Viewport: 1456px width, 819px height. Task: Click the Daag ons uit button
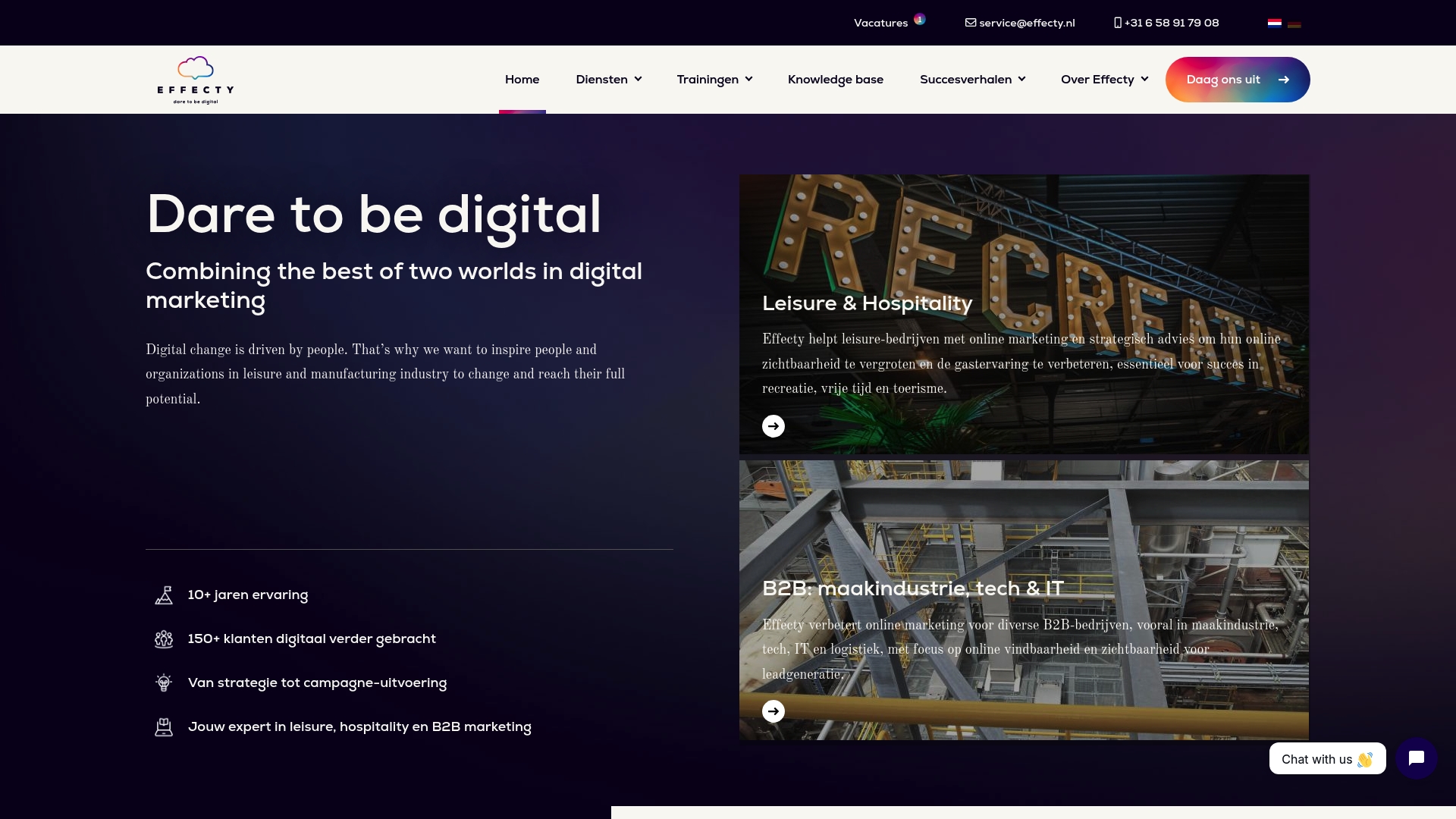[x=1237, y=80]
